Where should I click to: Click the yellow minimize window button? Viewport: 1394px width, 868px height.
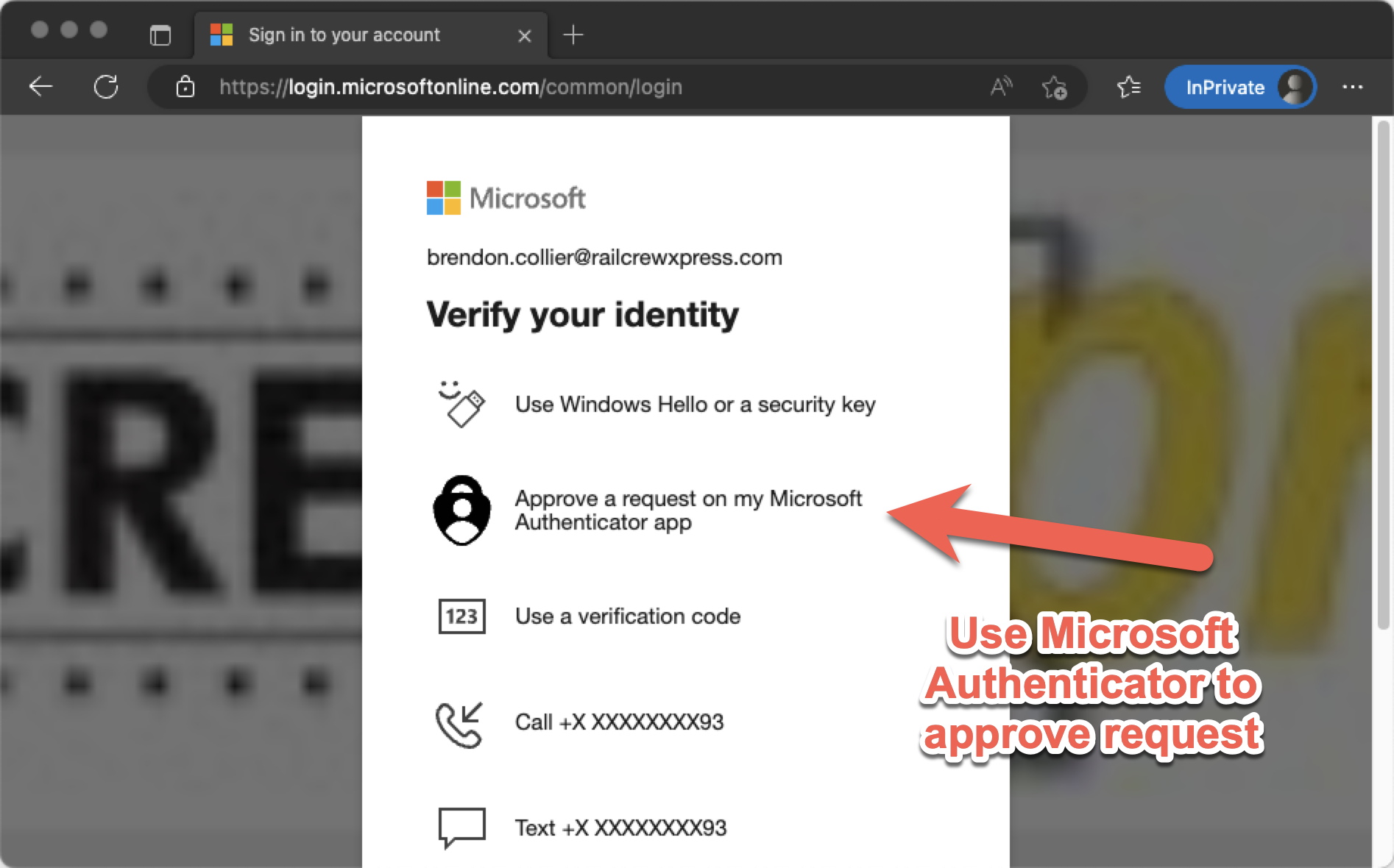point(69,29)
